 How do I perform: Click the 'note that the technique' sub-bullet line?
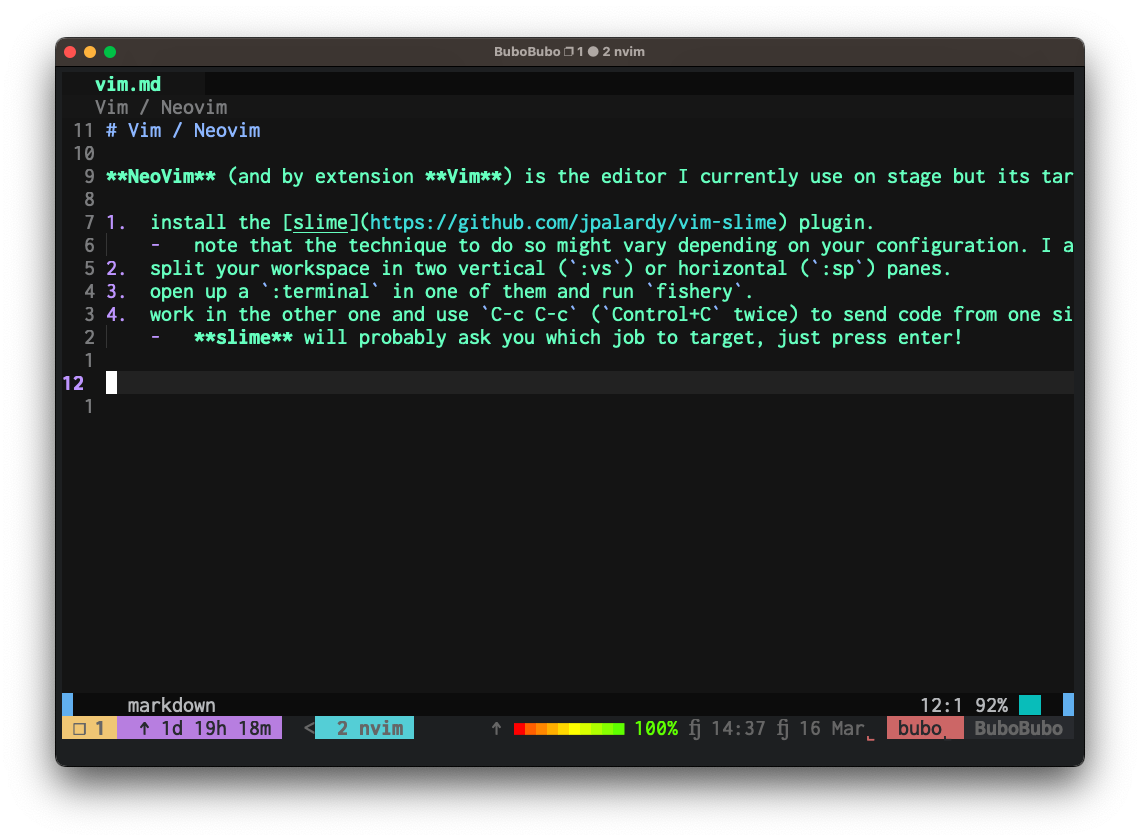[611, 246]
